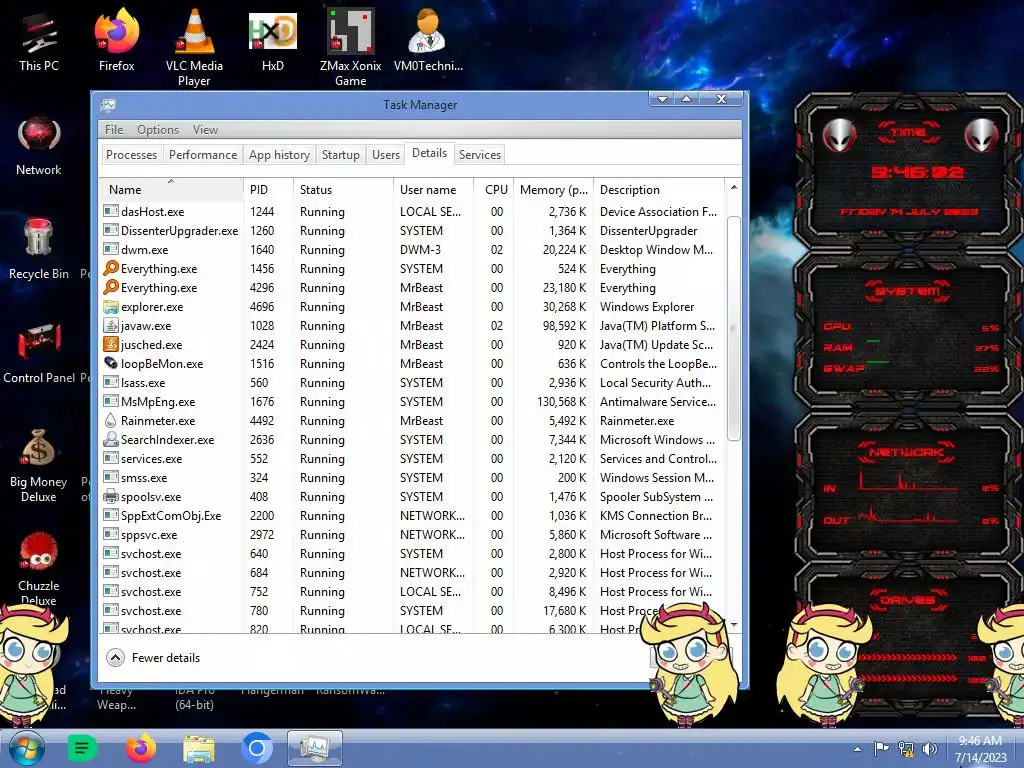Image resolution: width=1024 pixels, height=768 pixels.
Task: Click the Task Manager title bar icon
Action: click(x=108, y=105)
